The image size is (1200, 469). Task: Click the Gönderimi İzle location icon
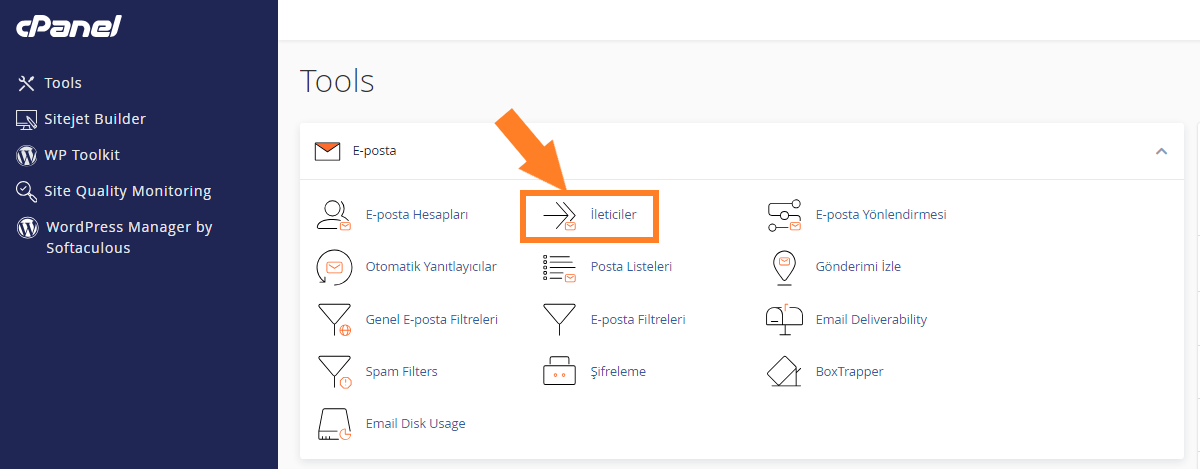pos(784,267)
